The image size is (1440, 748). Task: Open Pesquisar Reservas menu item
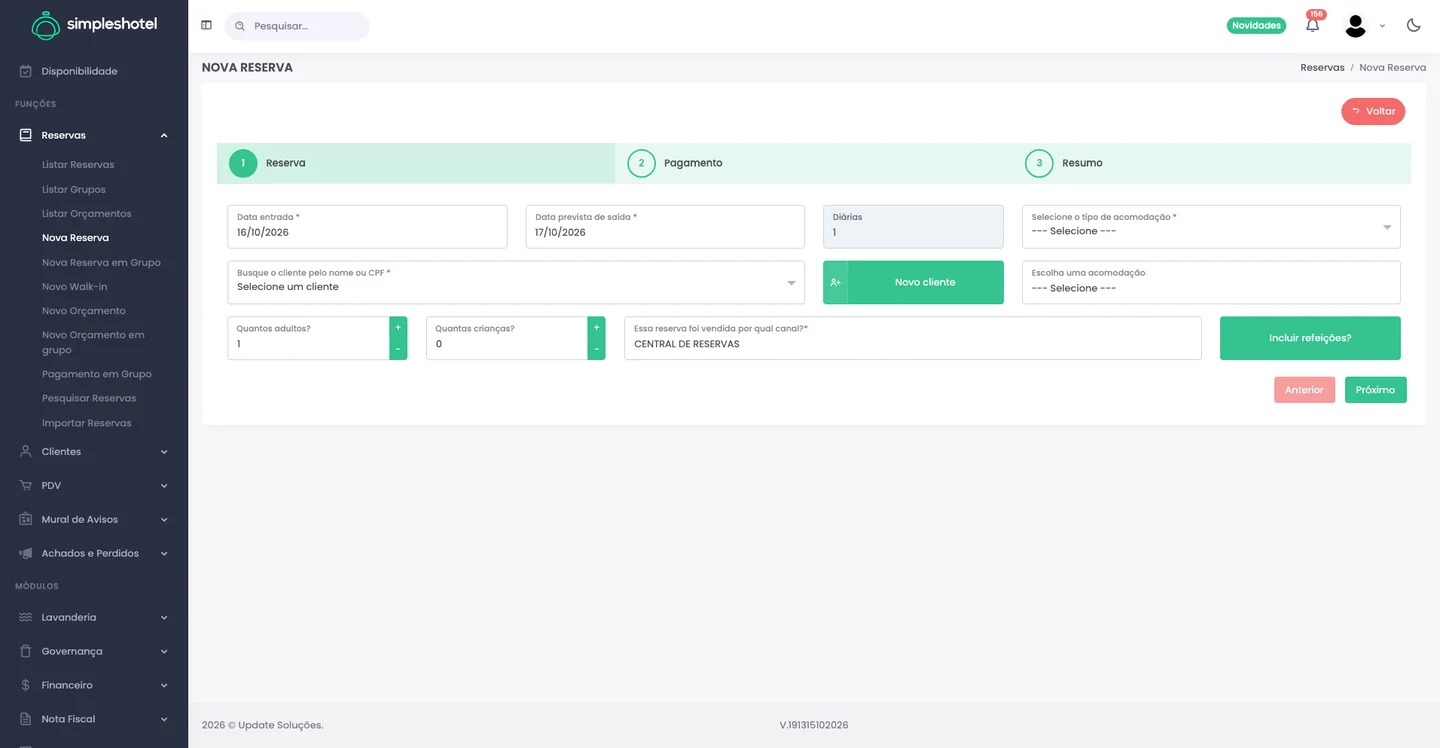tap(89, 398)
